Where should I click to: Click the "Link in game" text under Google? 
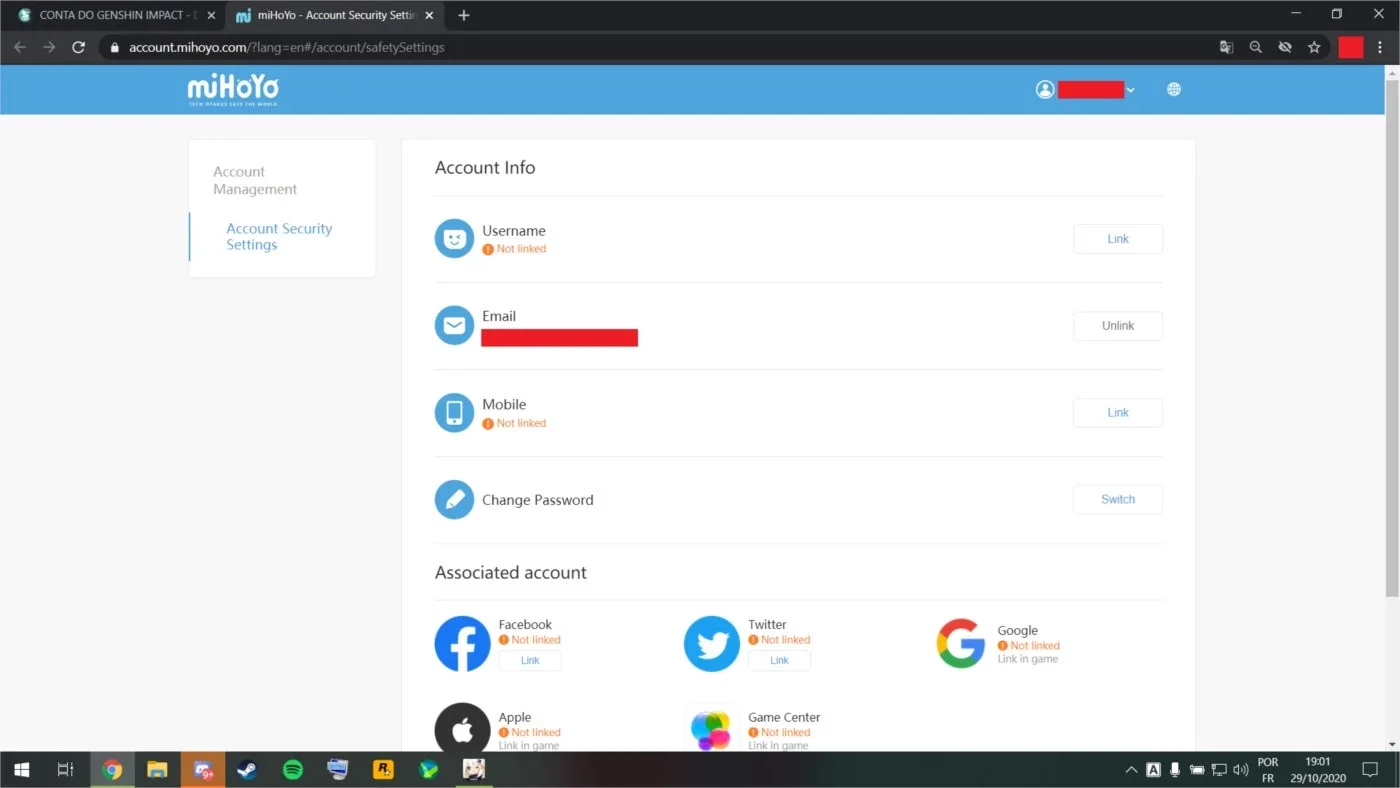point(1027,659)
